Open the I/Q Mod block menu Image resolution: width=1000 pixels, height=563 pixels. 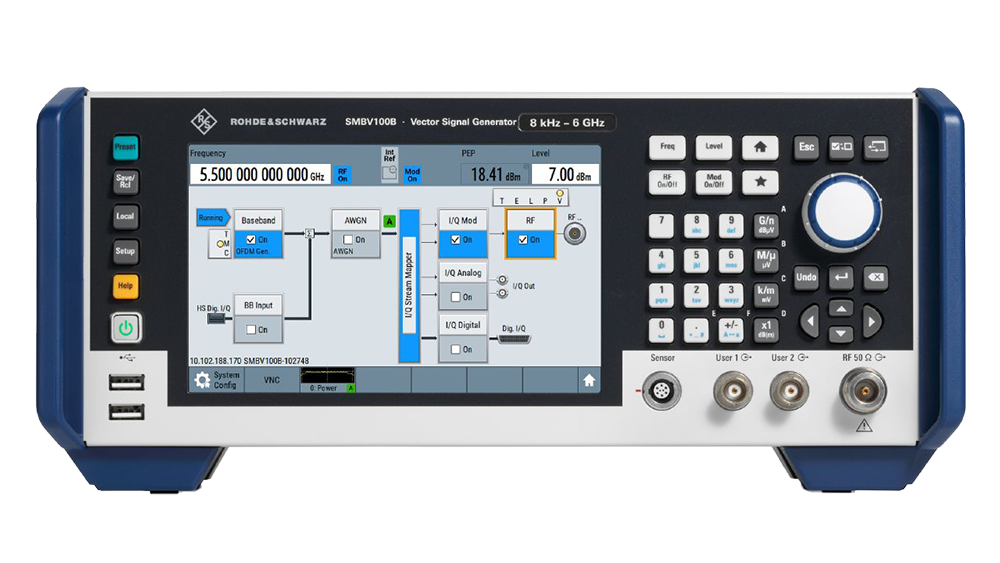coord(461,220)
